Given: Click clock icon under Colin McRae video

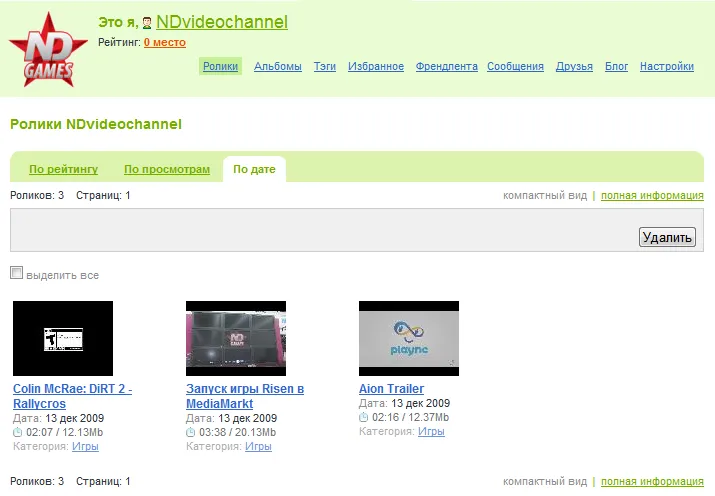Looking at the screenshot, I should [x=17, y=432].
